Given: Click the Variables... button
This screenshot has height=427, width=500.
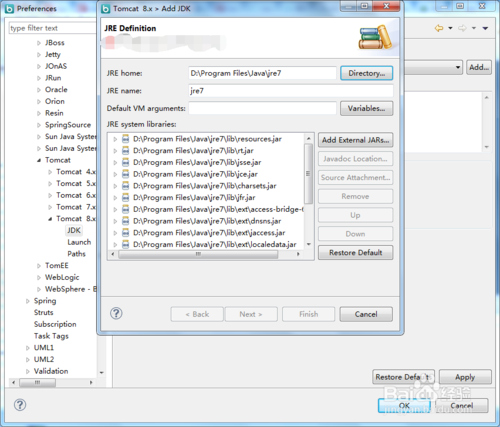Looking at the screenshot, I should click(x=367, y=108).
